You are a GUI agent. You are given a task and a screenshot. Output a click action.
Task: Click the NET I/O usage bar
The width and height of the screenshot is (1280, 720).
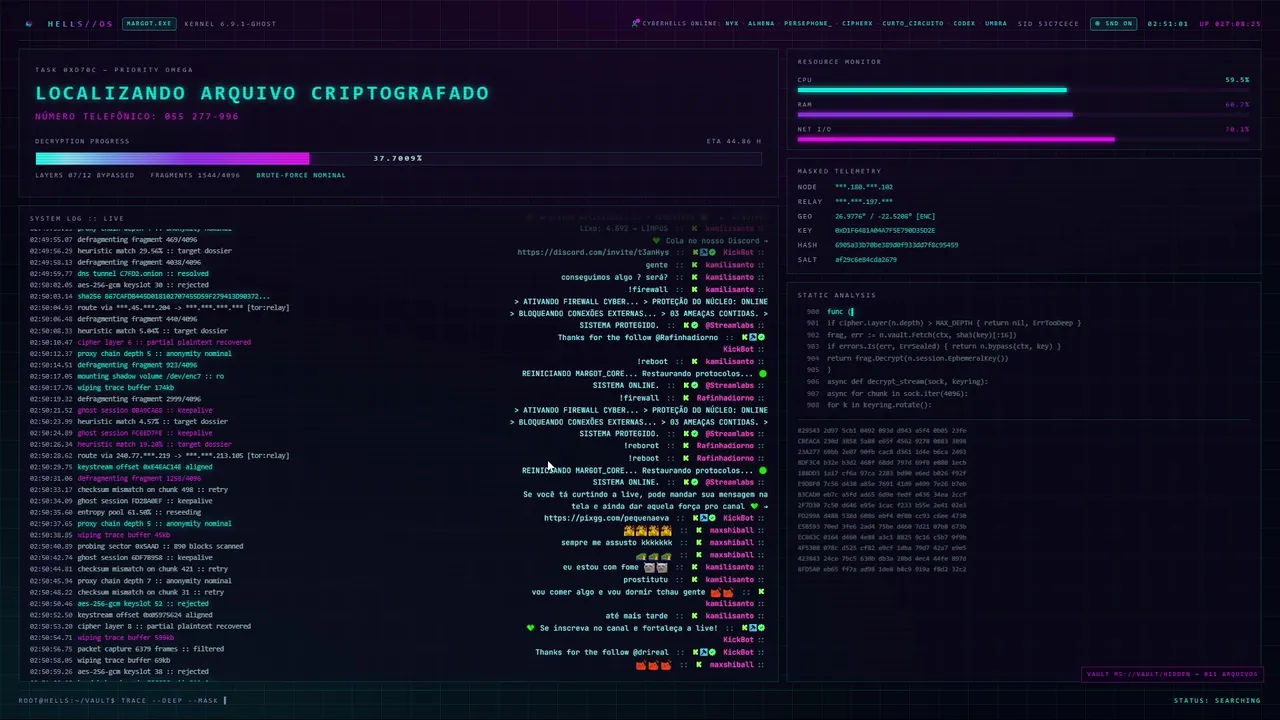(1023, 139)
